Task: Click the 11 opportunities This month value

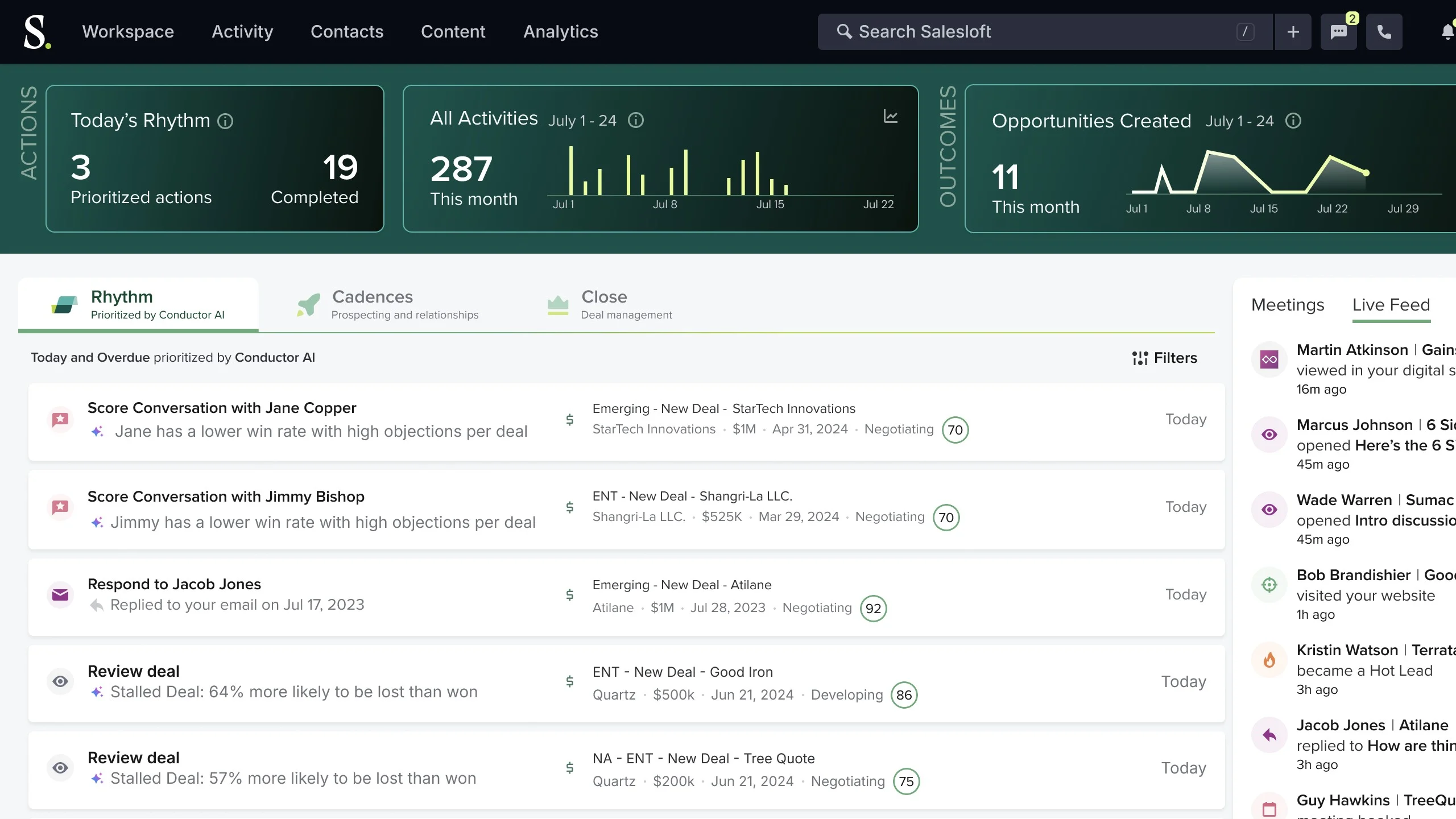Action: (1005, 177)
